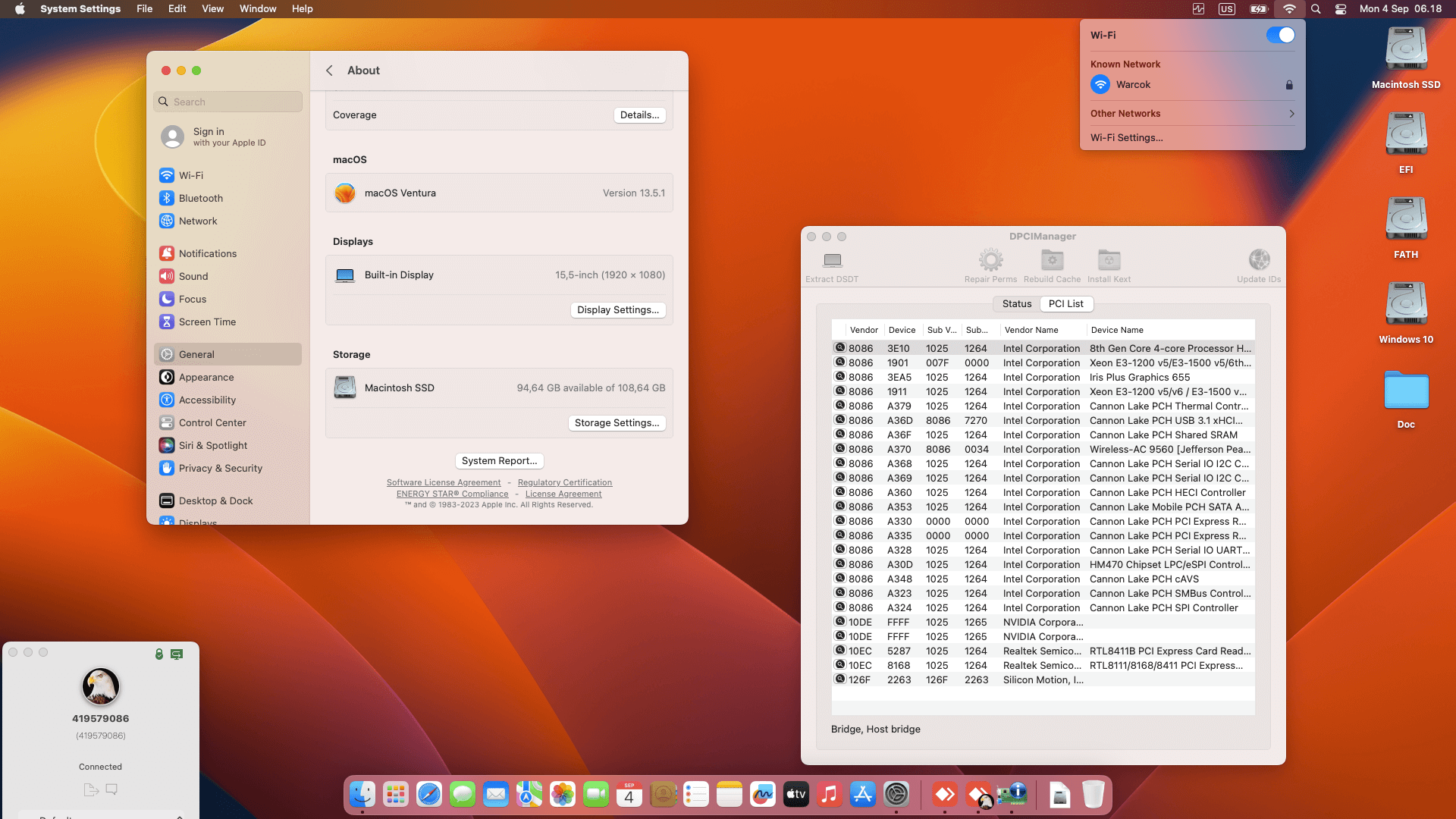Open the File menu
The width and height of the screenshot is (1456, 819).
pos(145,8)
